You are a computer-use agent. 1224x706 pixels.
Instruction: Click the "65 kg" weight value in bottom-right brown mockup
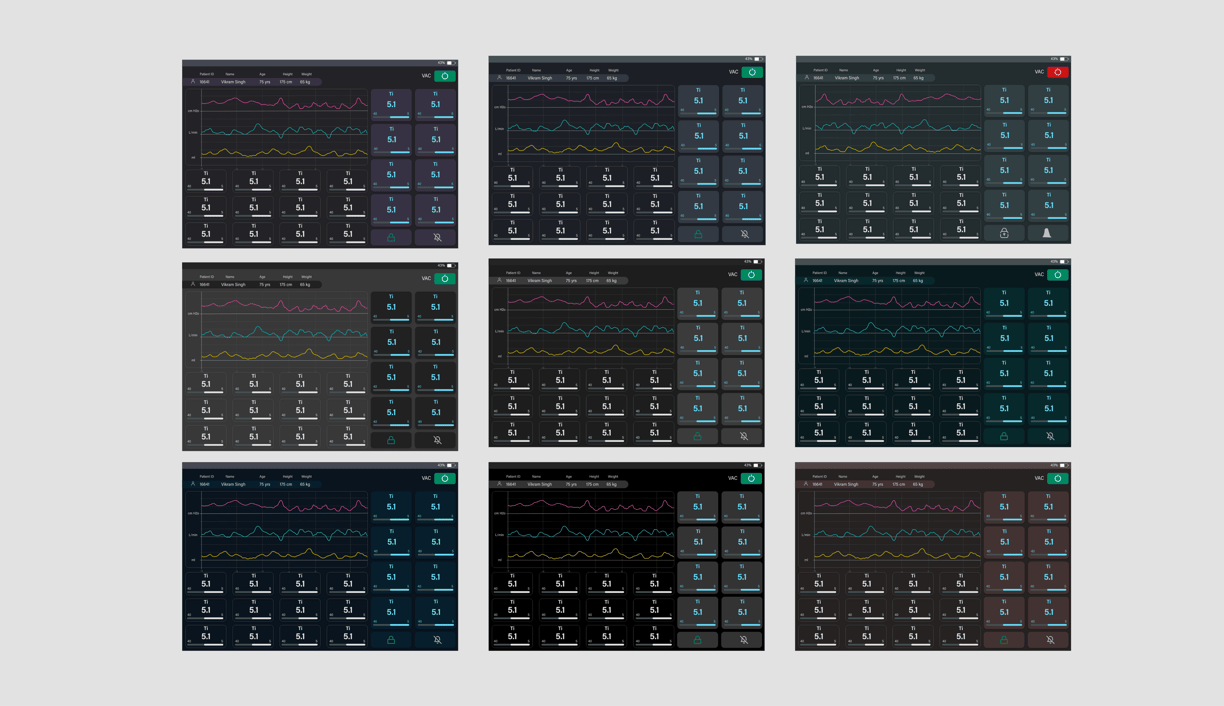click(918, 484)
